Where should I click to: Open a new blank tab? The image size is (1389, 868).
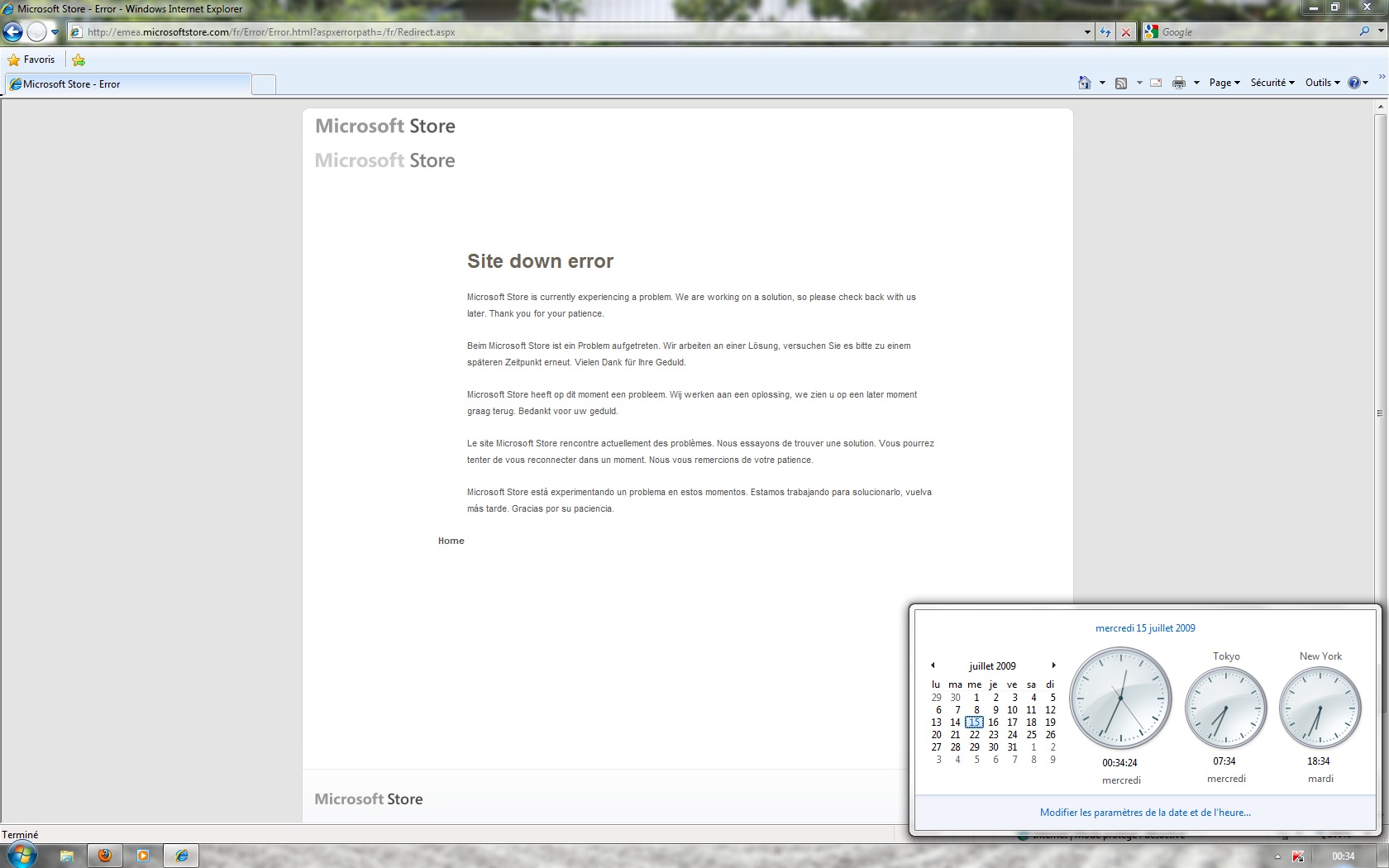[264, 84]
